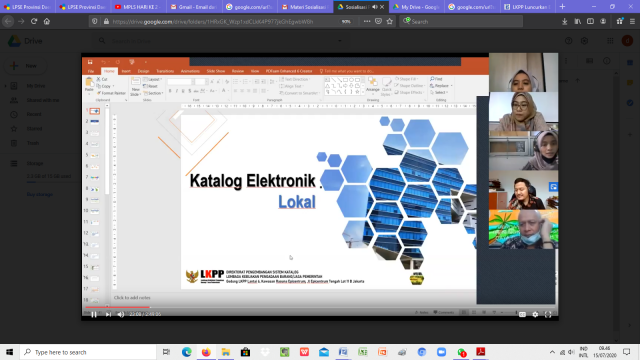Open Microsoft Edge from taskbar
640x360 pixels.
coord(187,352)
